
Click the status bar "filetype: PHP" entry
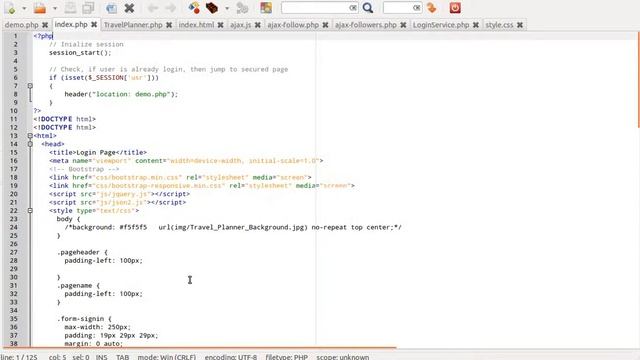[287, 357]
